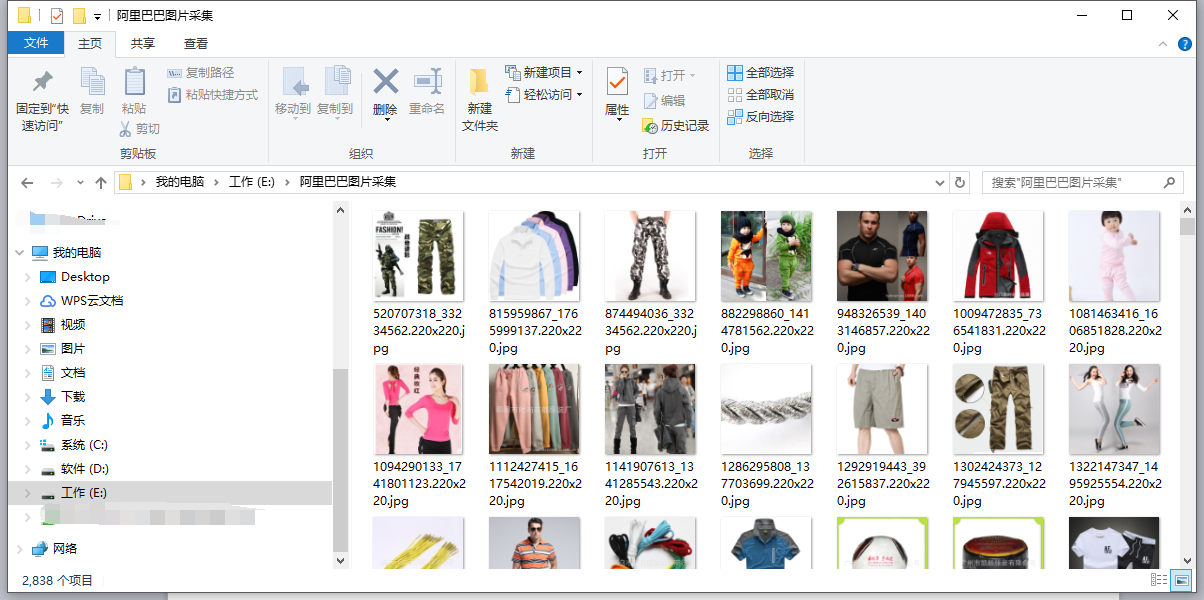Click the 属性 properties icon
Screen dimensions: 1204x600
(617, 82)
